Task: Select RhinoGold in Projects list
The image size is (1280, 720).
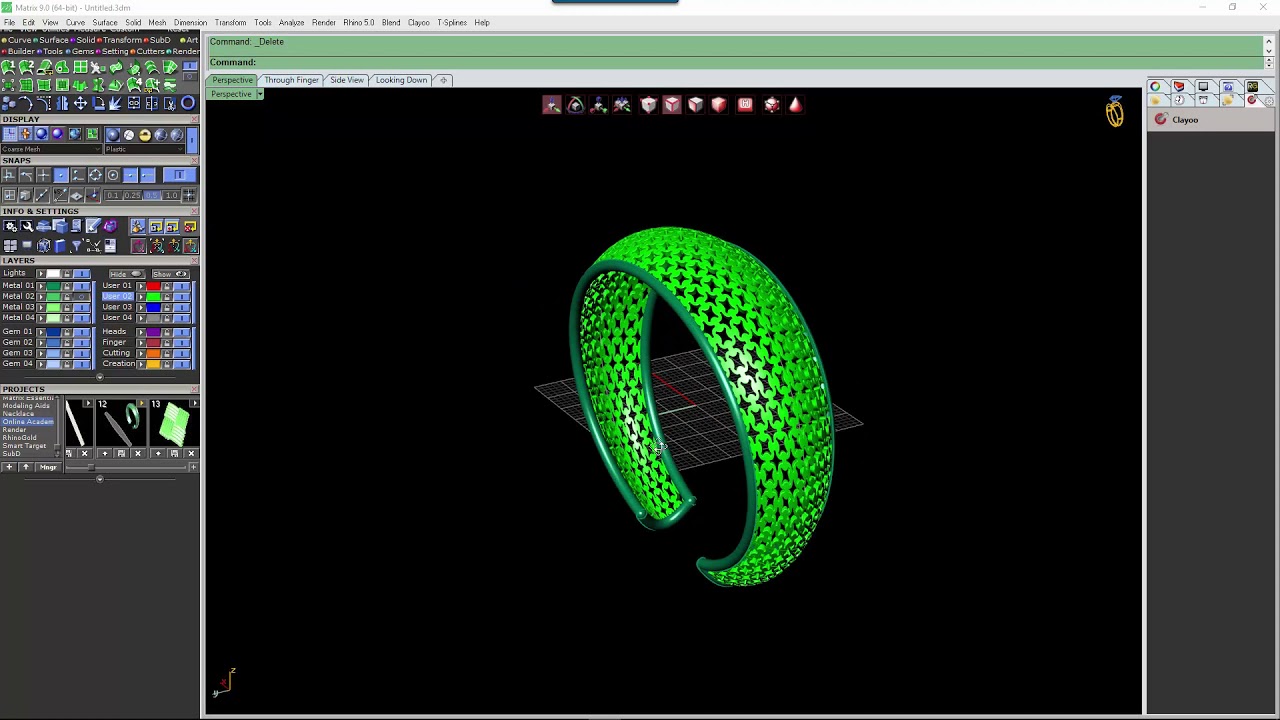Action: tap(19, 437)
